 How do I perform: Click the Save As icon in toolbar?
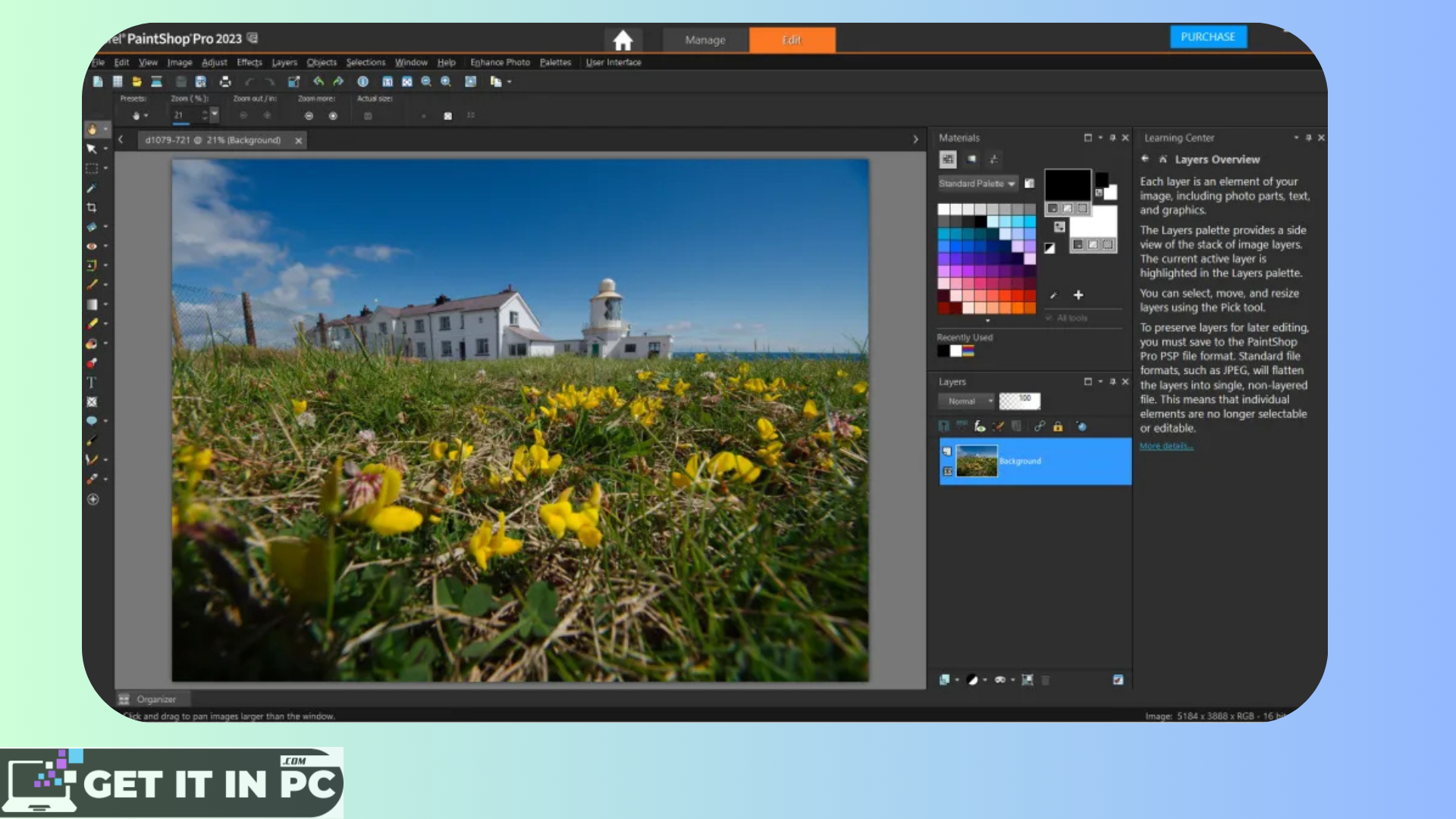click(201, 81)
